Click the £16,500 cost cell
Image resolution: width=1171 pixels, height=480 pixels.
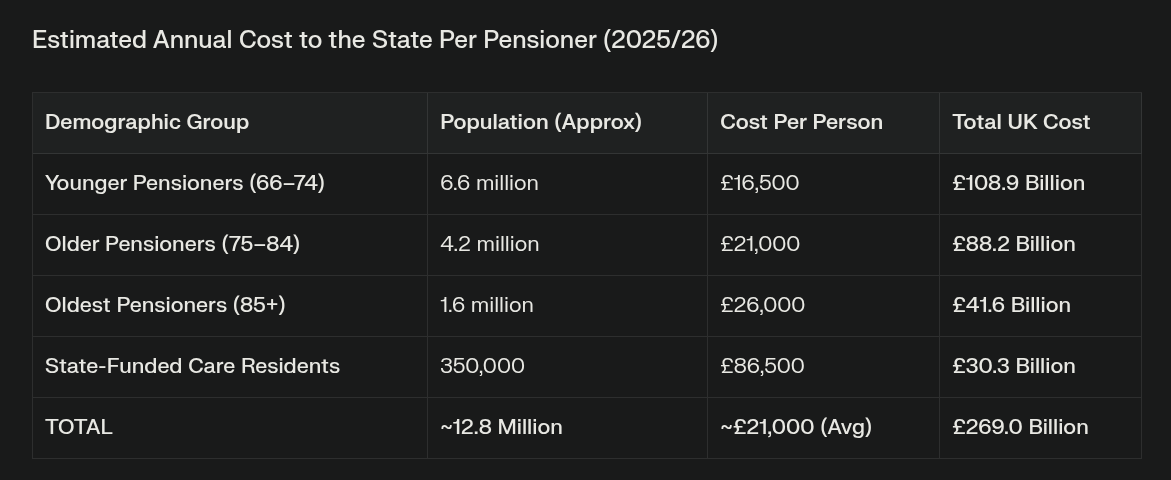click(x=759, y=183)
